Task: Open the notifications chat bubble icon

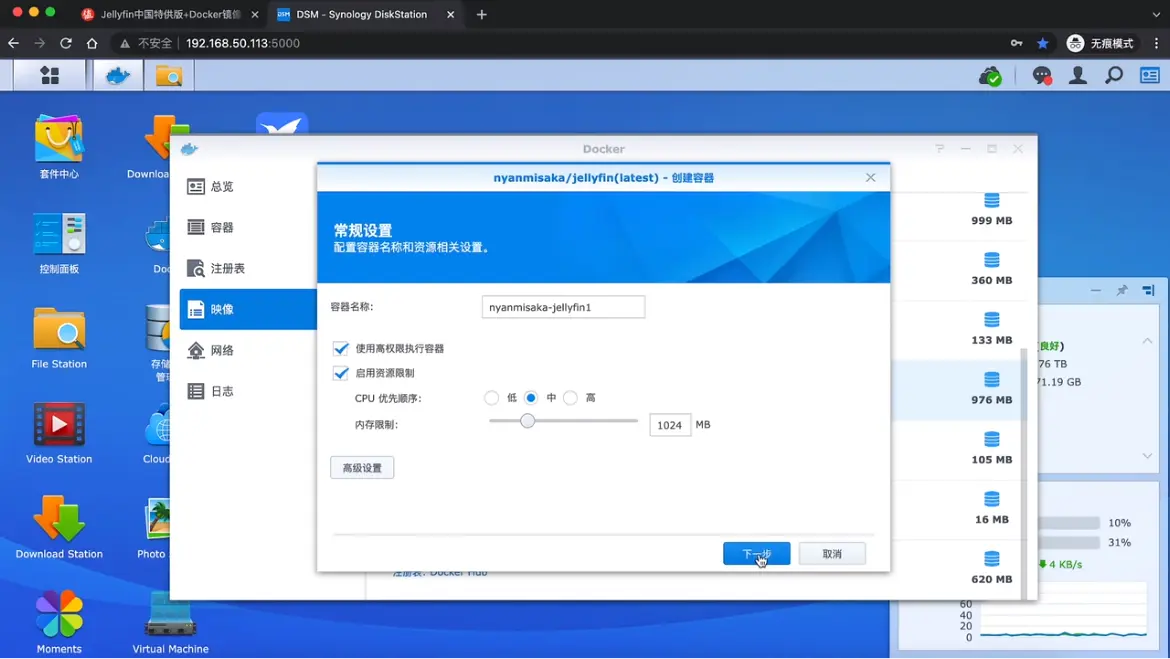Action: (x=1042, y=76)
